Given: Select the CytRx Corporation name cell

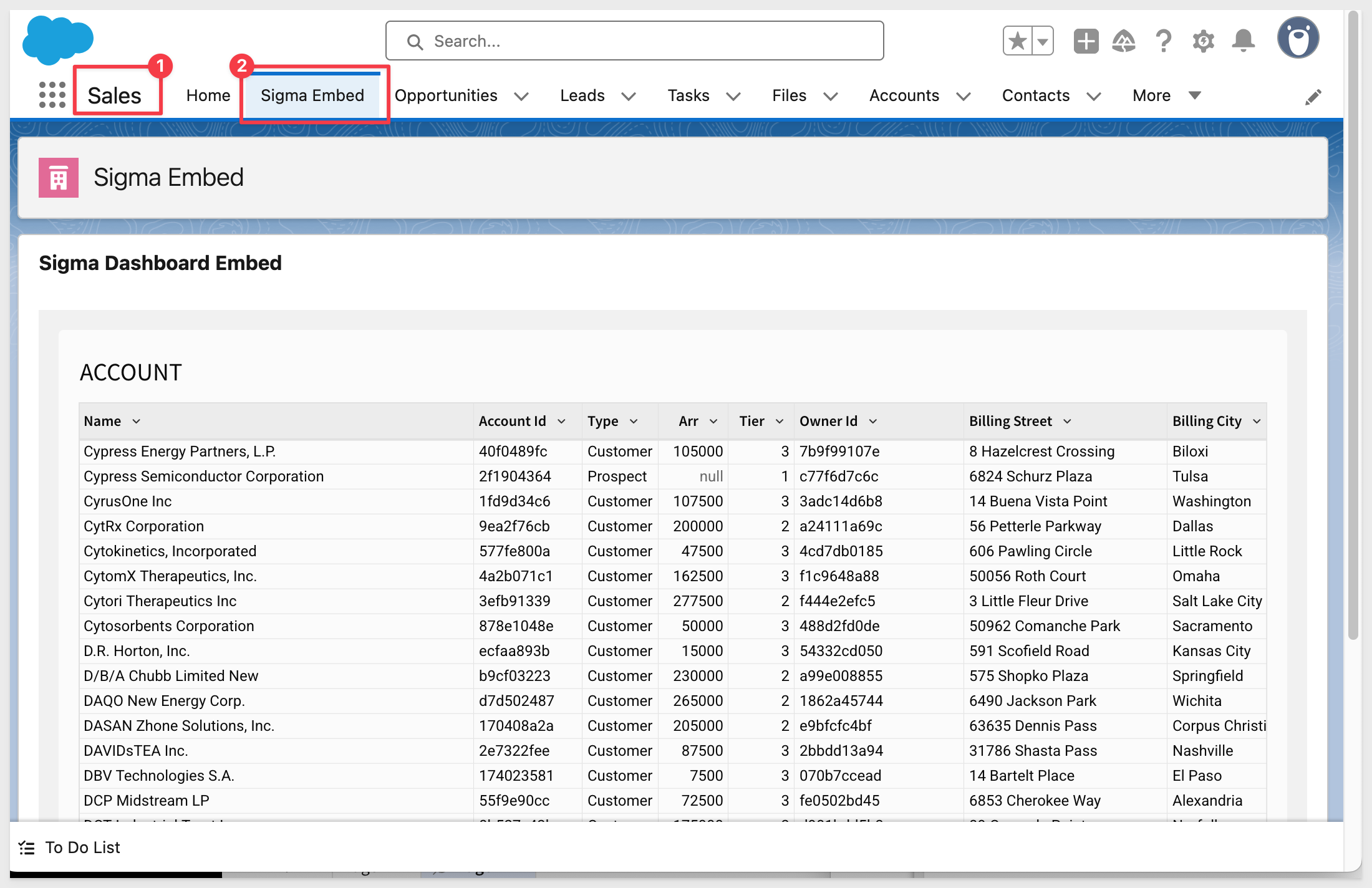Looking at the screenshot, I should (x=276, y=526).
